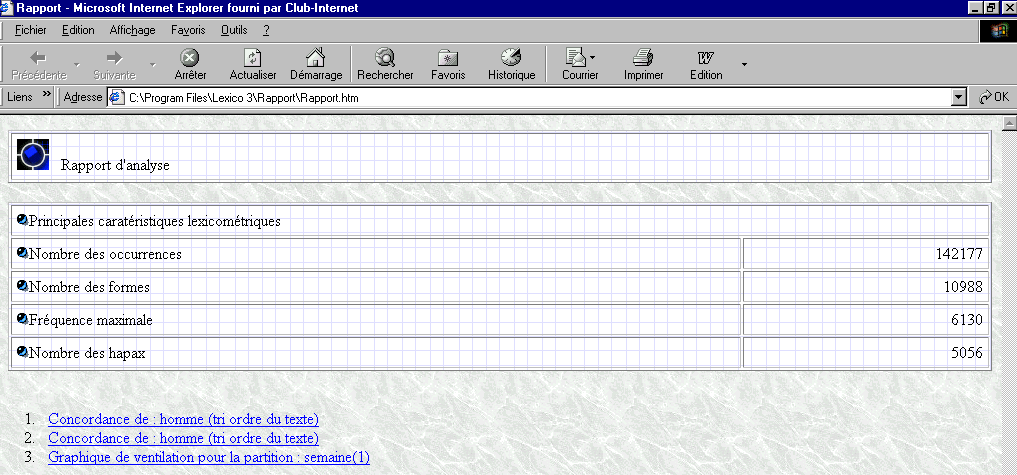Go to Démarrage home page icon
Screen dimensions: 1017x475
[315, 58]
